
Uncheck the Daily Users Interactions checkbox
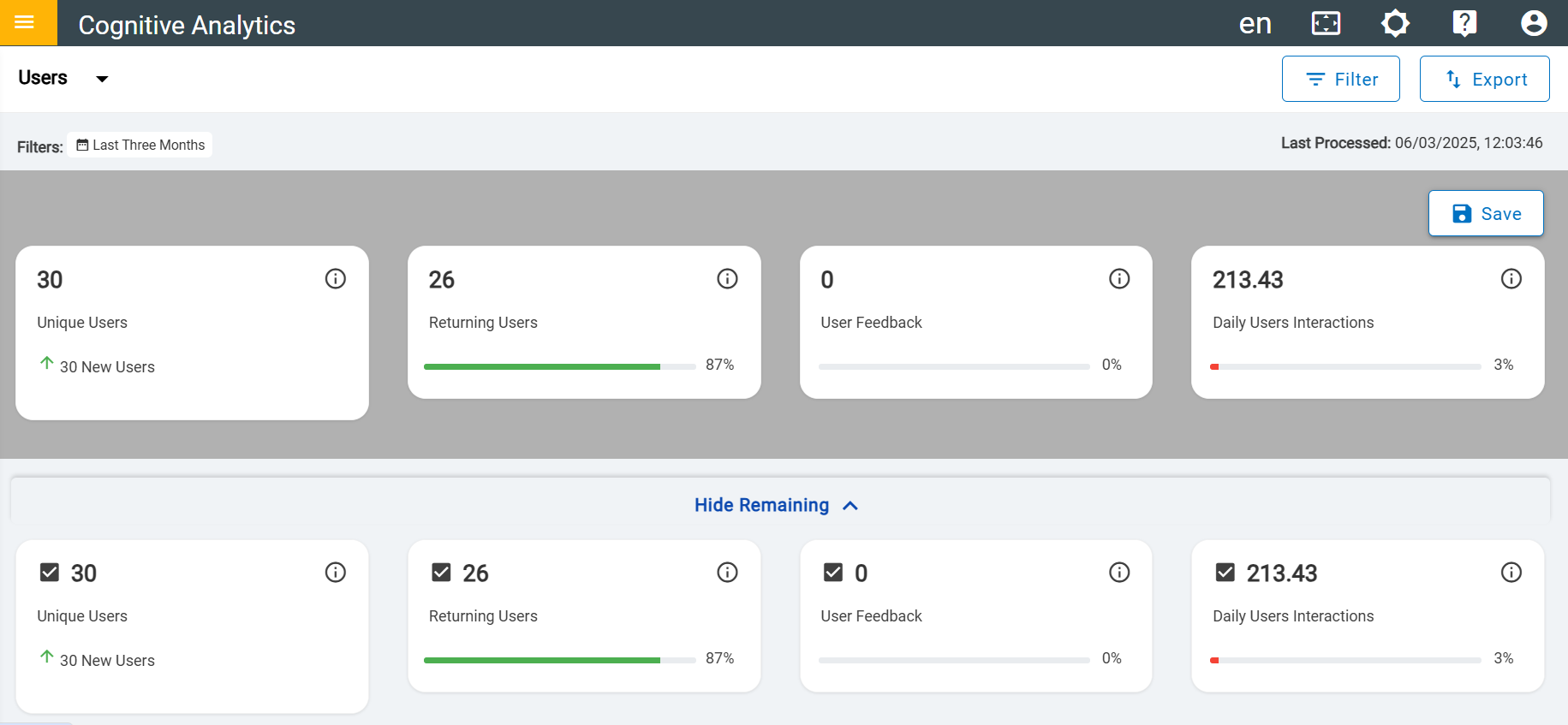(1225, 573)
